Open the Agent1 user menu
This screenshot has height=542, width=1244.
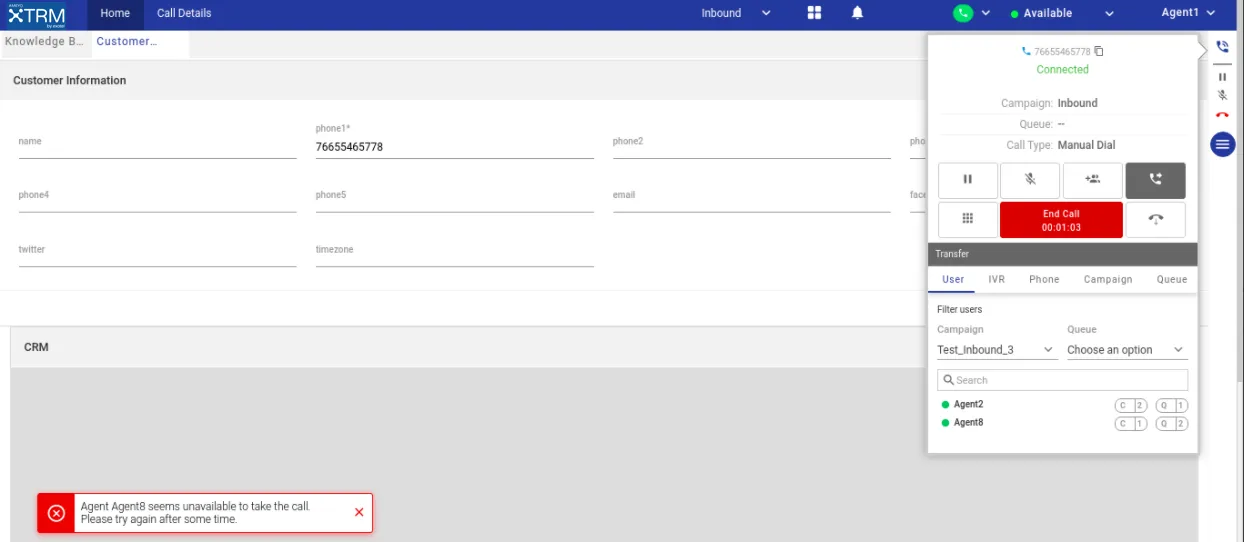[x=1188, y=13]
